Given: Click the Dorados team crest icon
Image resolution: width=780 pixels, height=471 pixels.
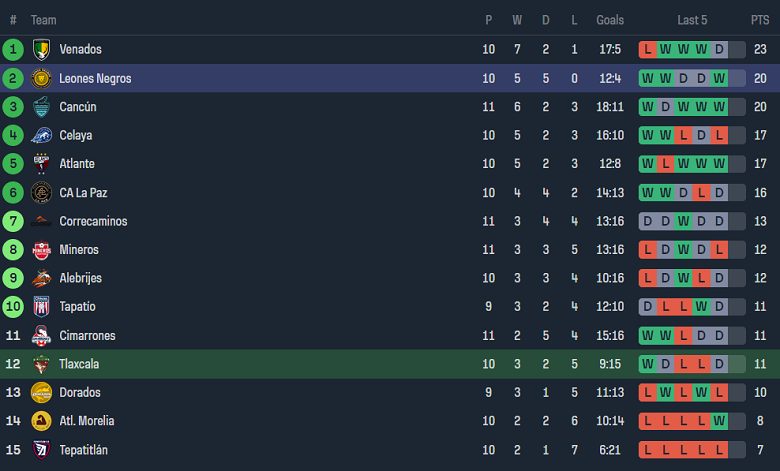Looking at the screenshot, I should (41, 393).
